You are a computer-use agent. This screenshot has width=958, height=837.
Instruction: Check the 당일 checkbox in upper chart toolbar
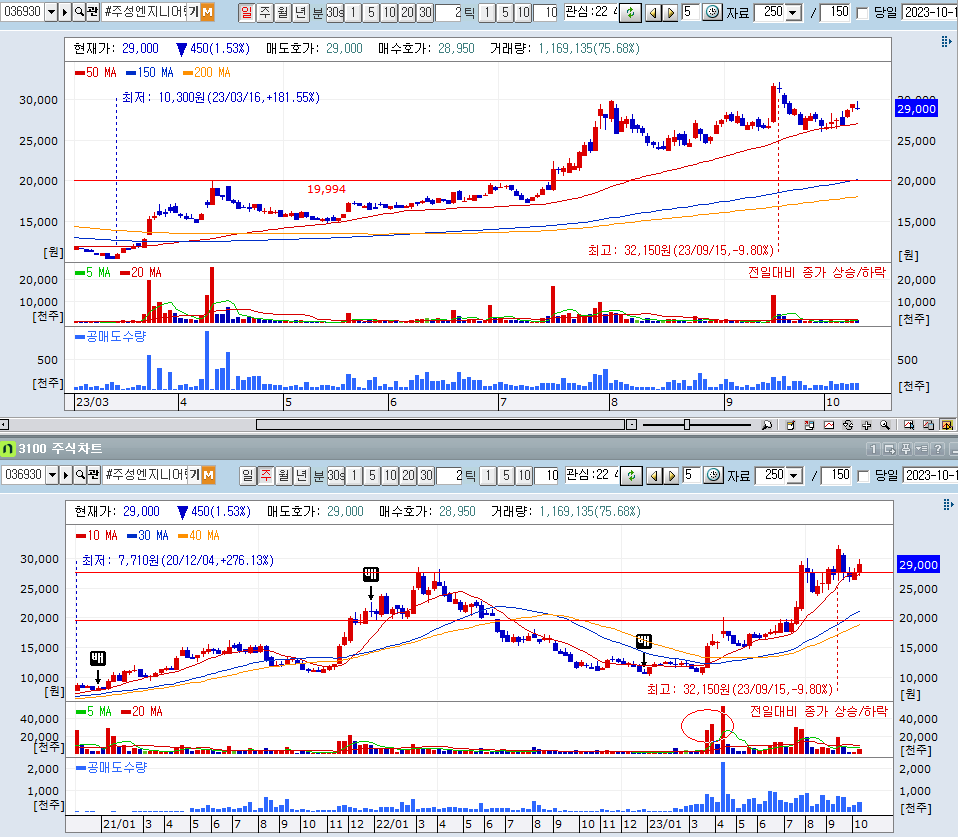[x=862, y=13]
